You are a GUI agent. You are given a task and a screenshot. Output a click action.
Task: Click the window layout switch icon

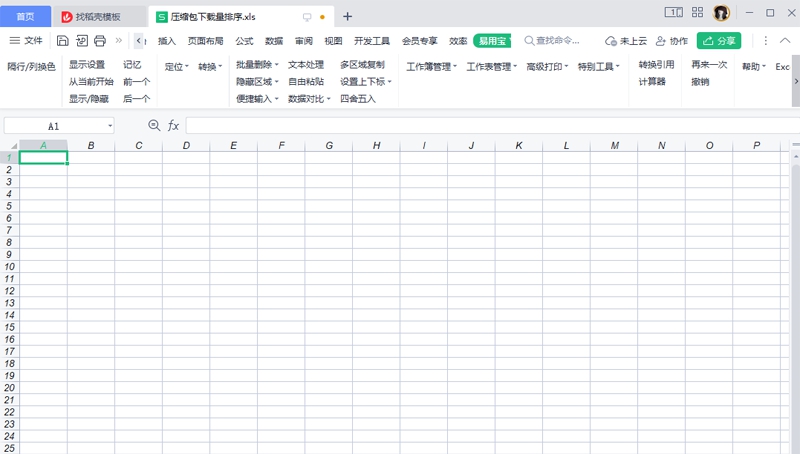[673, 12]
